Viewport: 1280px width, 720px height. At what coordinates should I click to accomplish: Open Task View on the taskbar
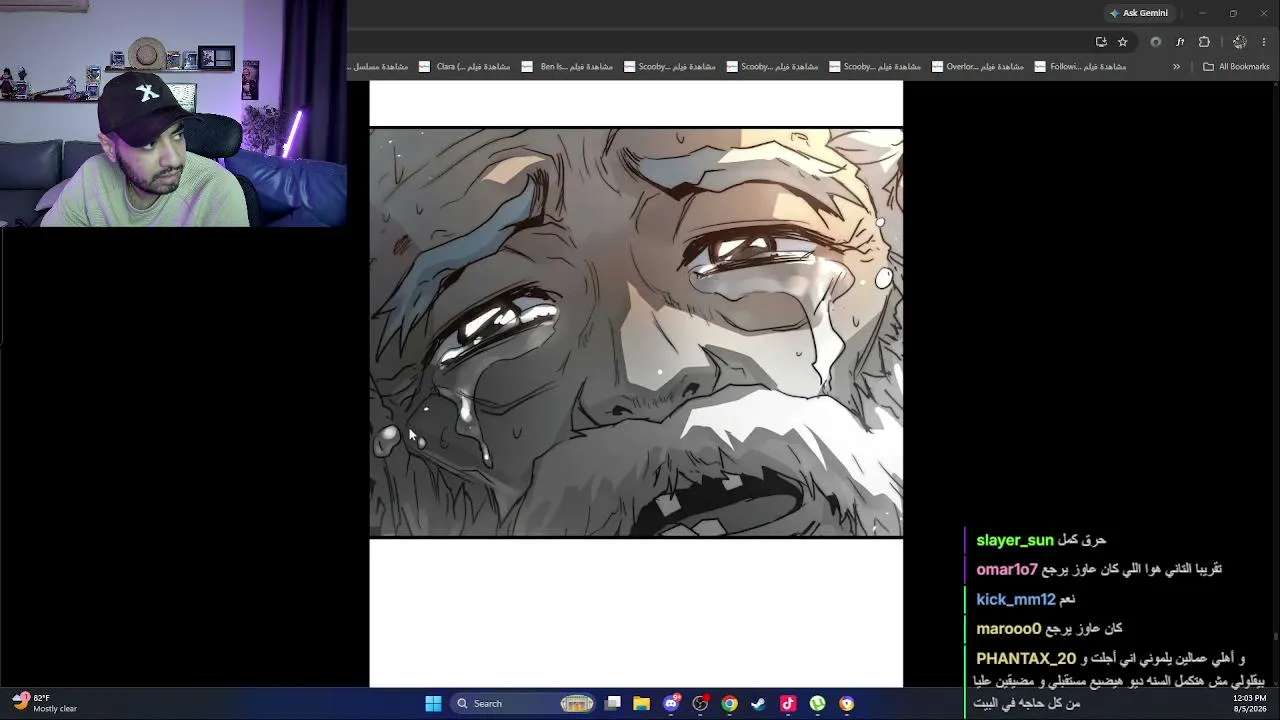pyautogui.click(x=613, y=704)
